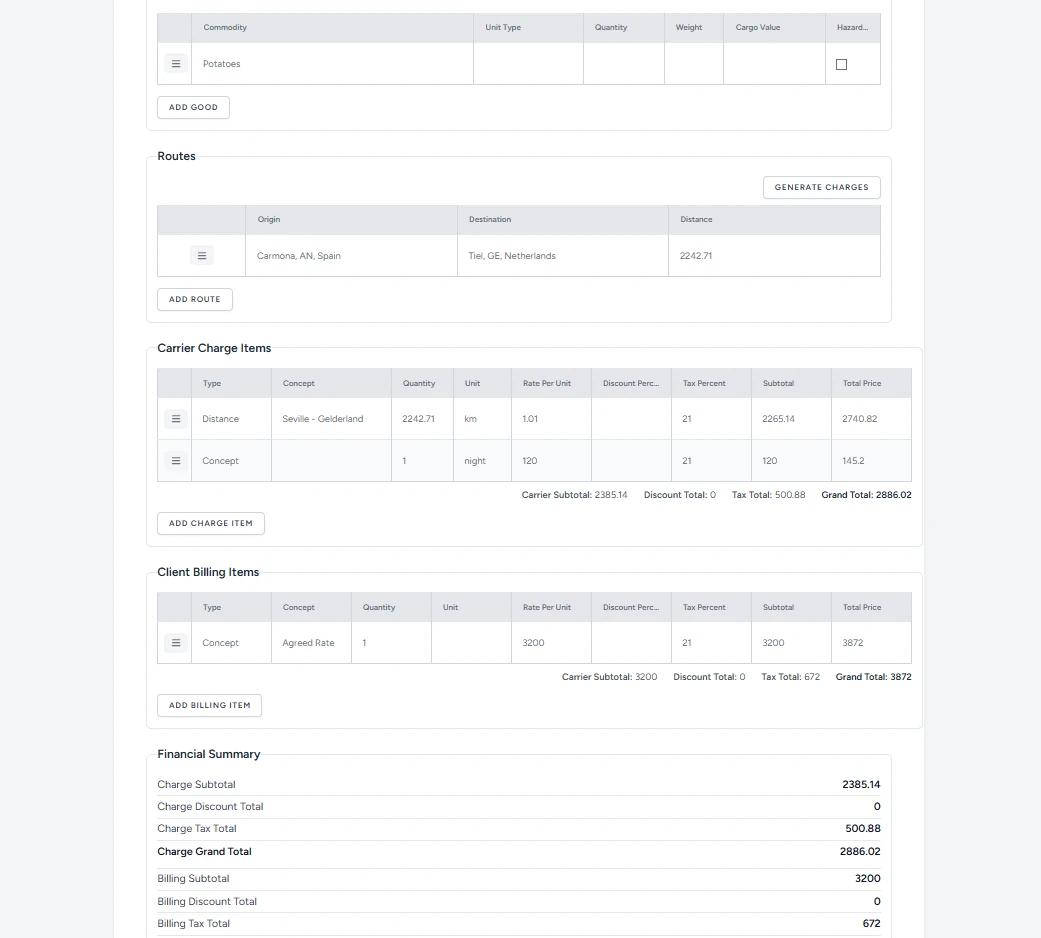
Task: Add a new billing item
Action: coord(209,705)
